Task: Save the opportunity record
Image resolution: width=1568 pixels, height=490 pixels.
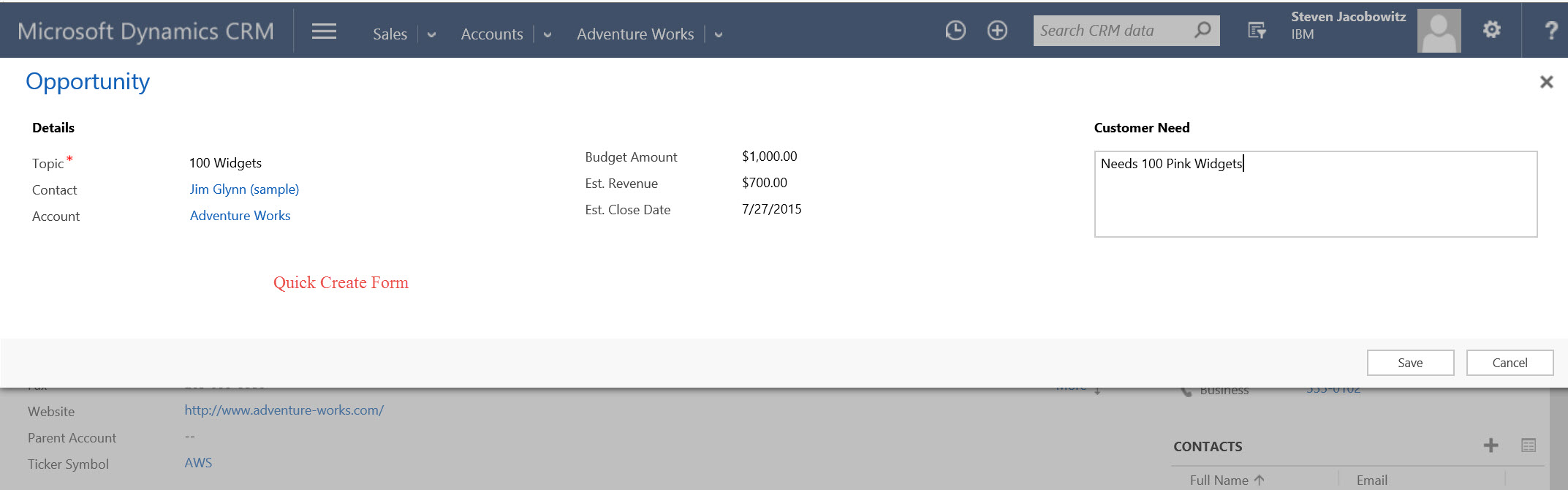Action: pos(1410,363)
